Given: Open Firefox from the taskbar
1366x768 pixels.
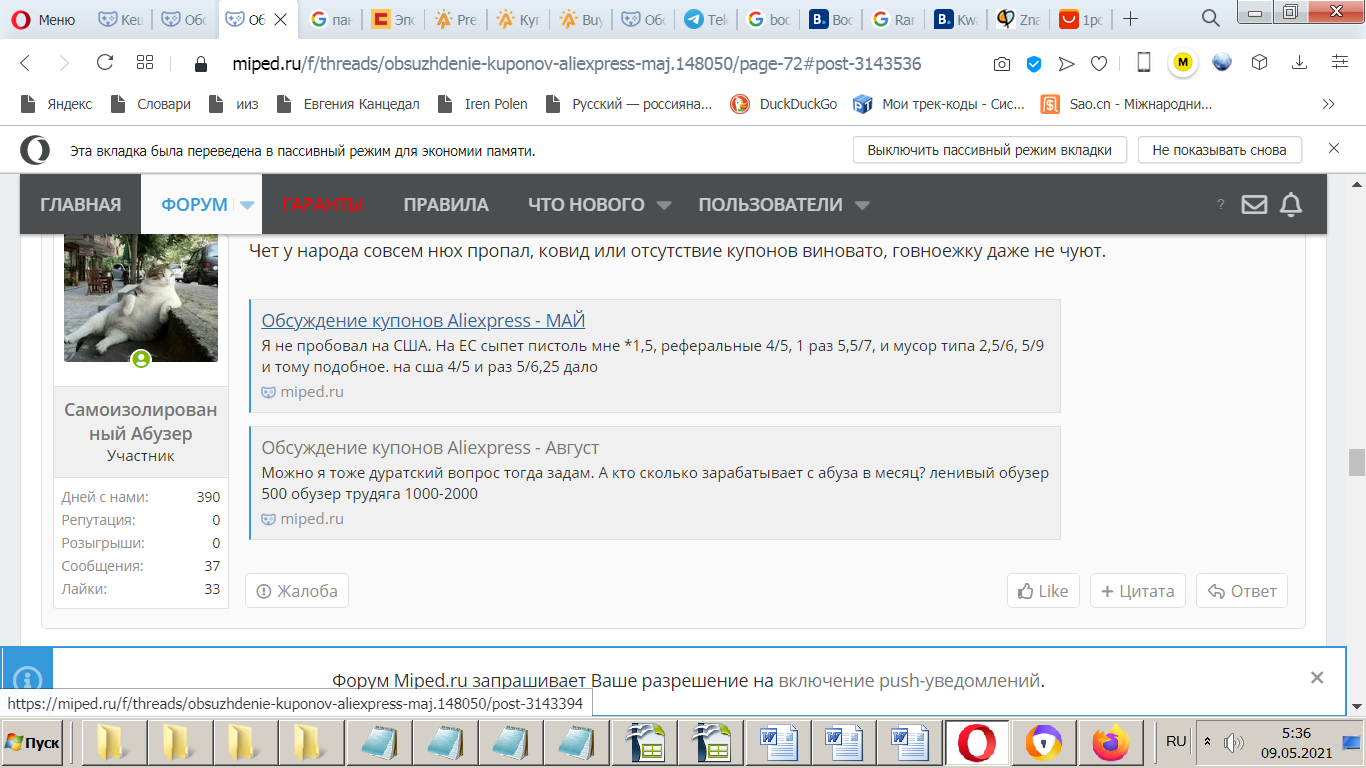Looking at the screenshot, I should tap(1111, 743).
